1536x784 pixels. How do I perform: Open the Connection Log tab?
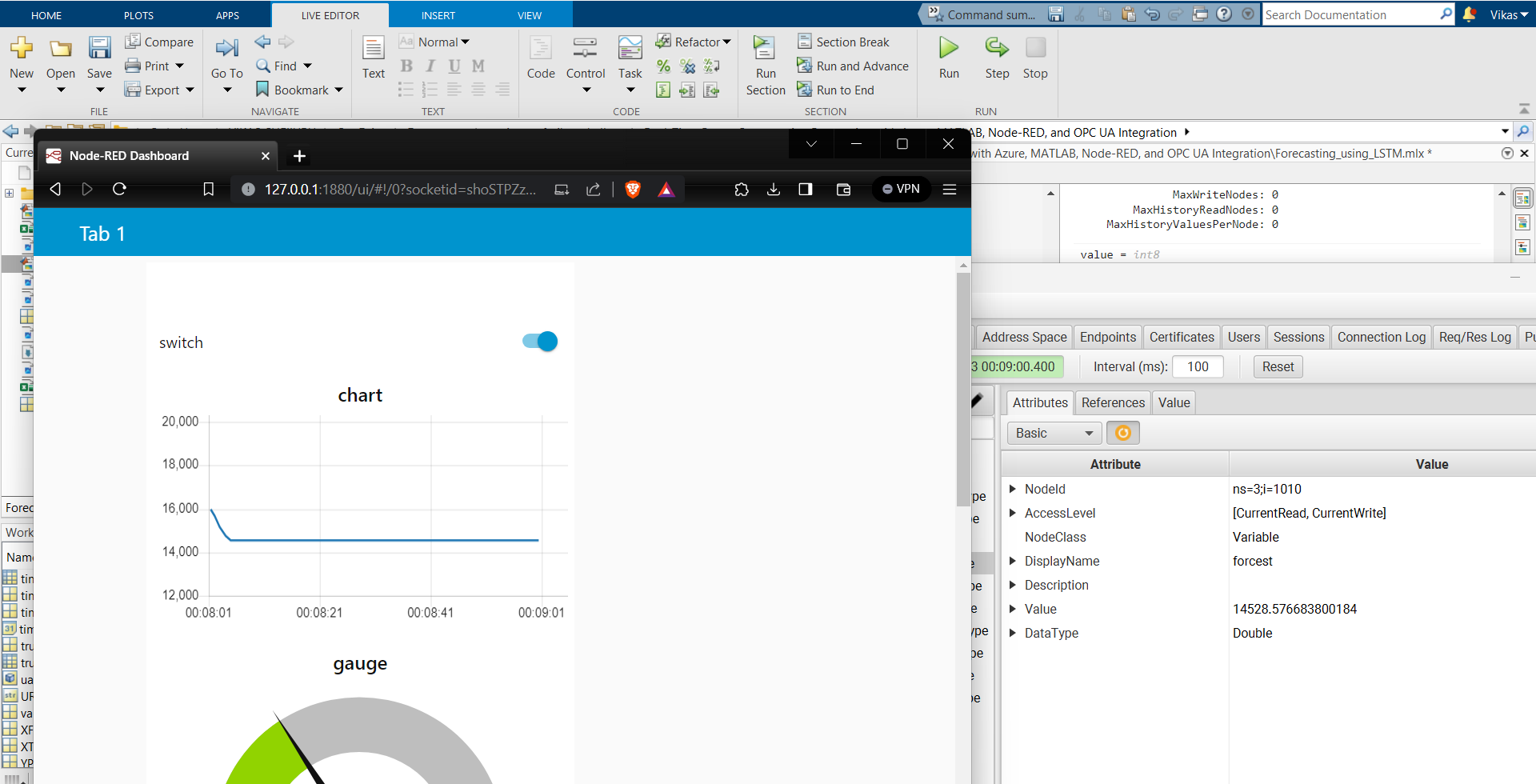pos(1382,337)
